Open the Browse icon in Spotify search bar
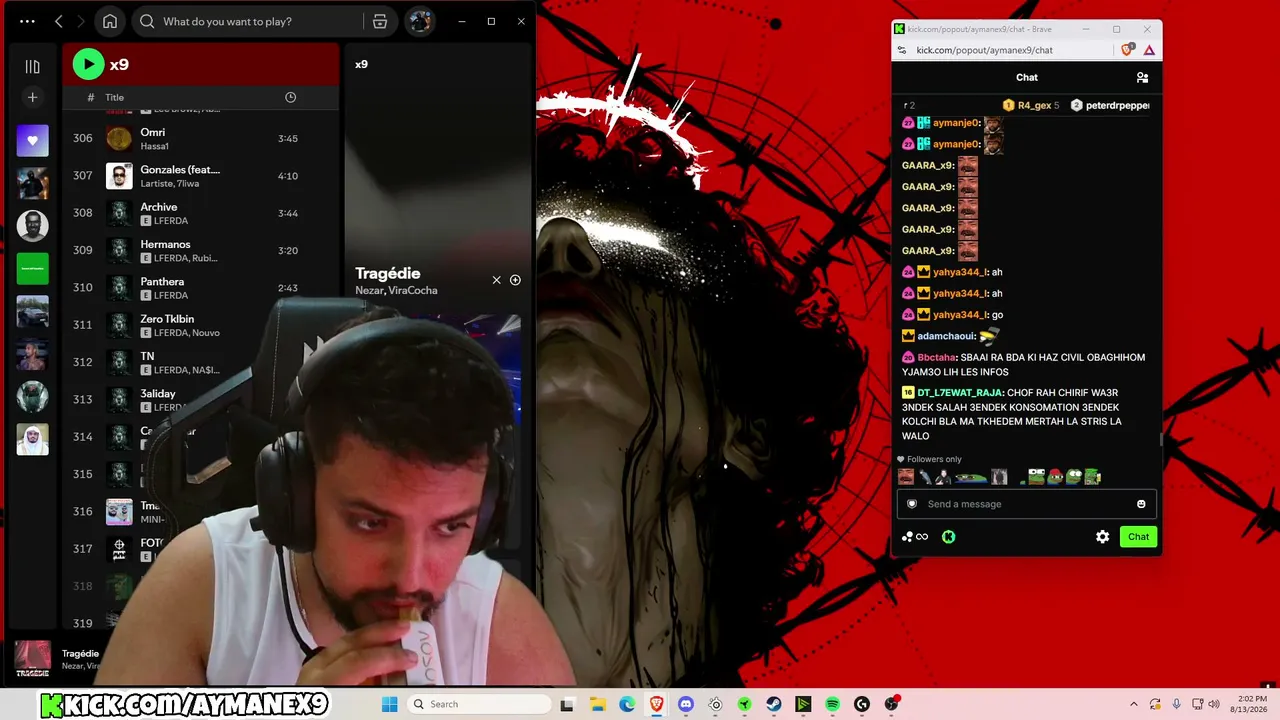 tap(380, 21)
